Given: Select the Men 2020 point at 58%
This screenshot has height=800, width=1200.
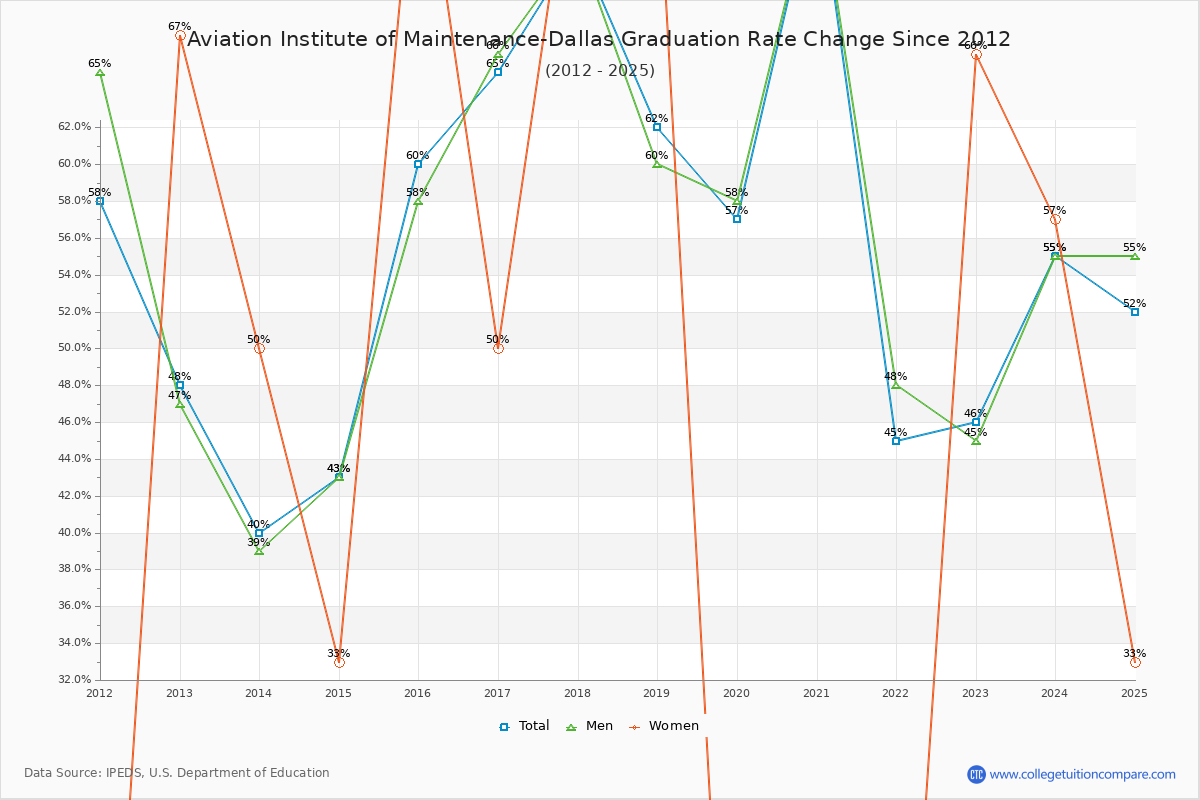Looking at the screenshot, I should [737, 201].
